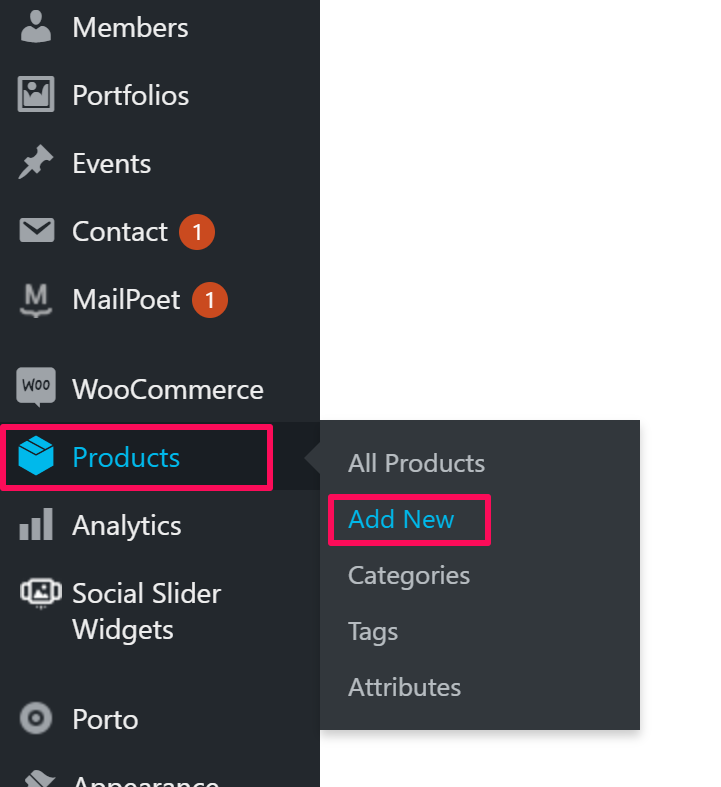This screenshot has height=787, width=721.
Task: Click the blue Products box icon
Action: click(36, 457)
